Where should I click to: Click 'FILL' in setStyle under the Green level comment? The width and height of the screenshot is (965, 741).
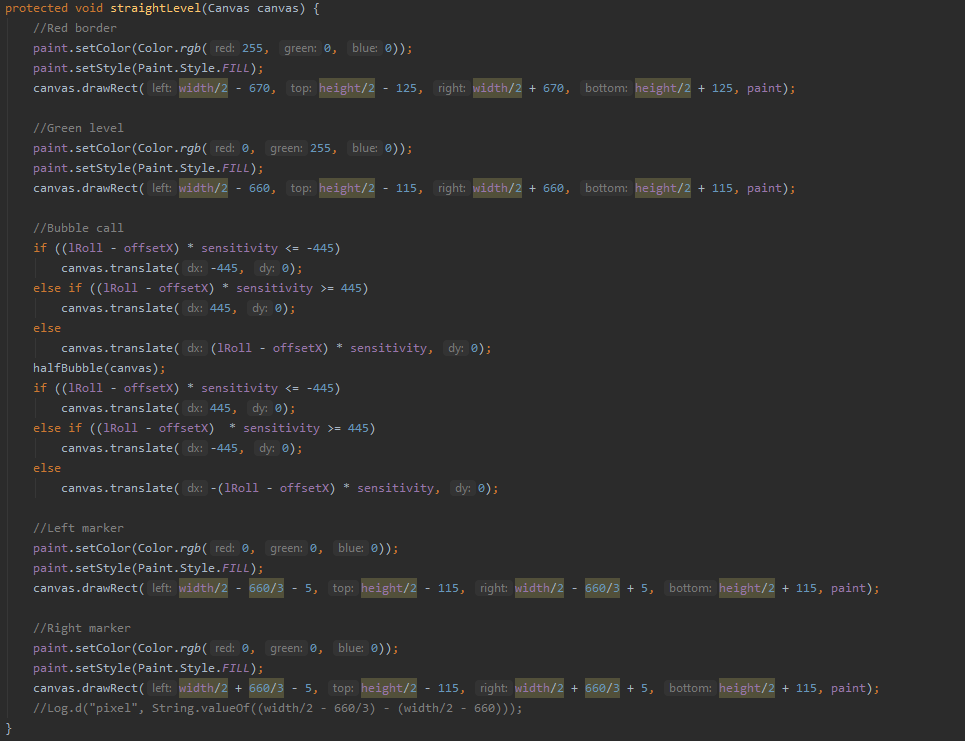235,168
